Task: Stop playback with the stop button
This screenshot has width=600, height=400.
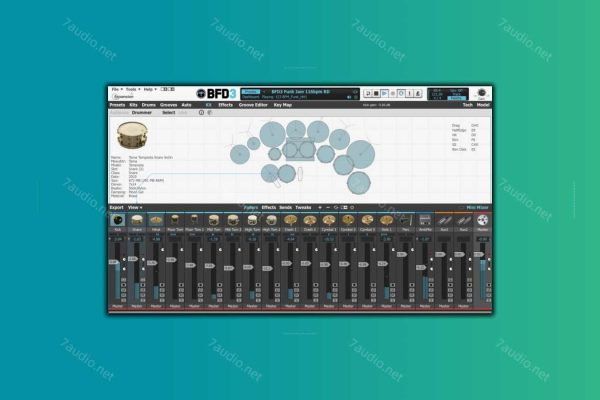Action: click(376, 93)
